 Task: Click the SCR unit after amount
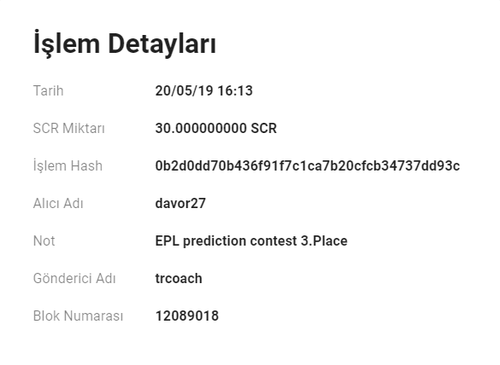point(264,128)
